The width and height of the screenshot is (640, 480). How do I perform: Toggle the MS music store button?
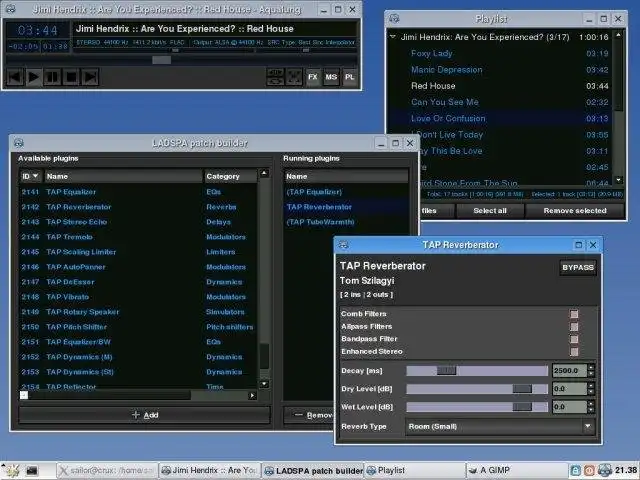[331, 77]
